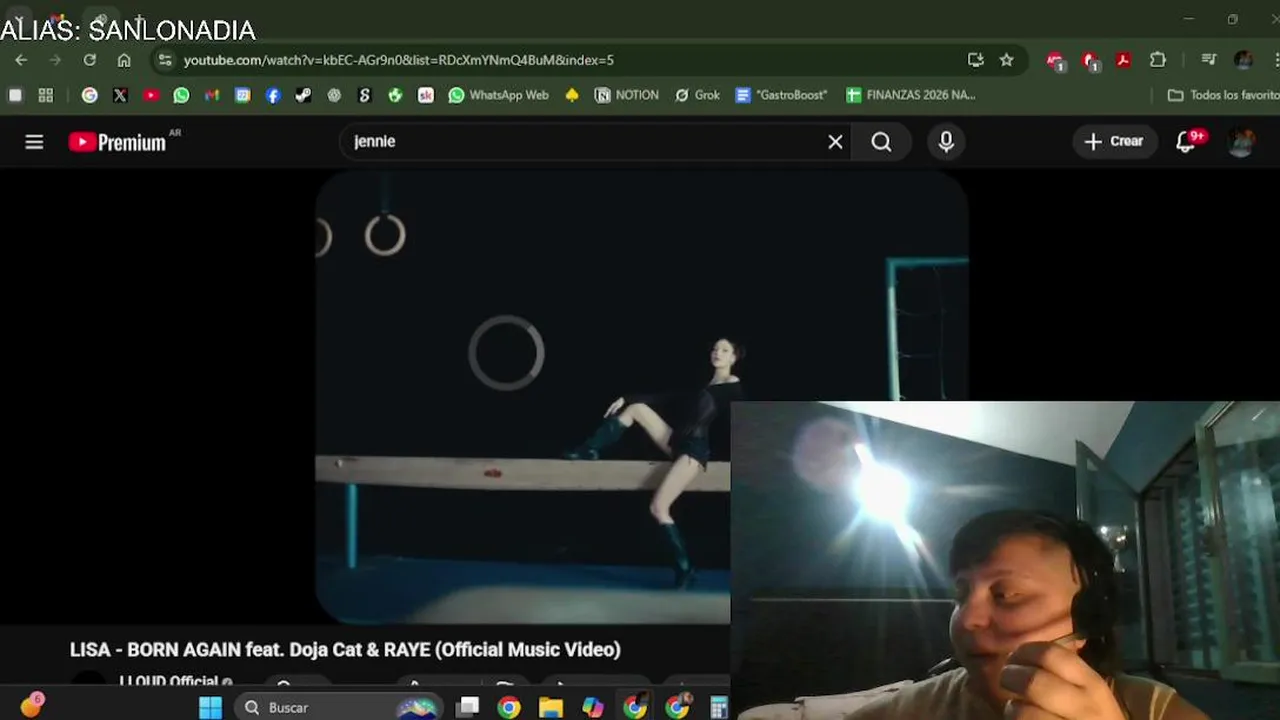This screenshot has height=720, width=1280.
Task: Reload the current YouTube page
Action: 90,60
